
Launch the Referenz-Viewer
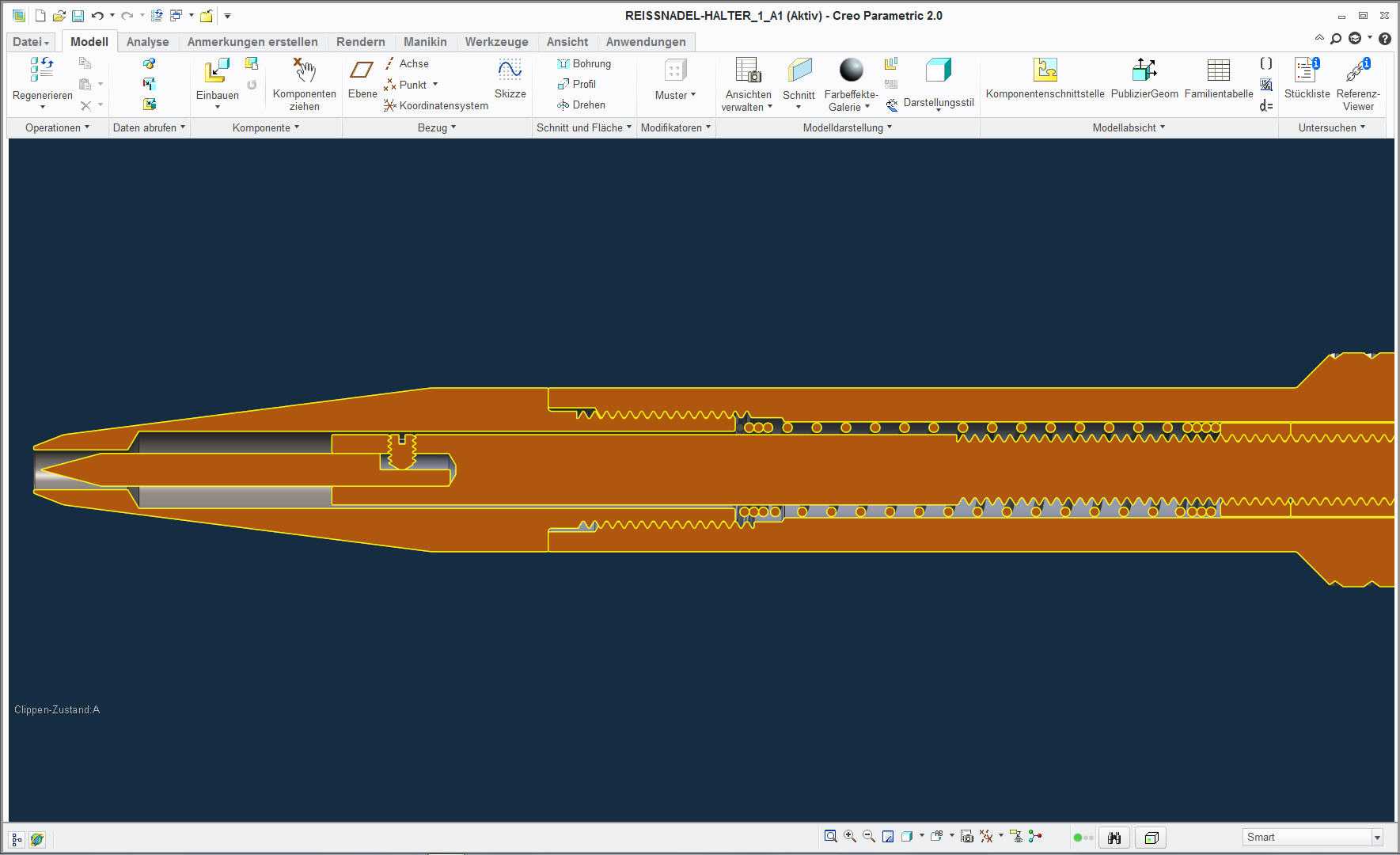coord(1358,70)
